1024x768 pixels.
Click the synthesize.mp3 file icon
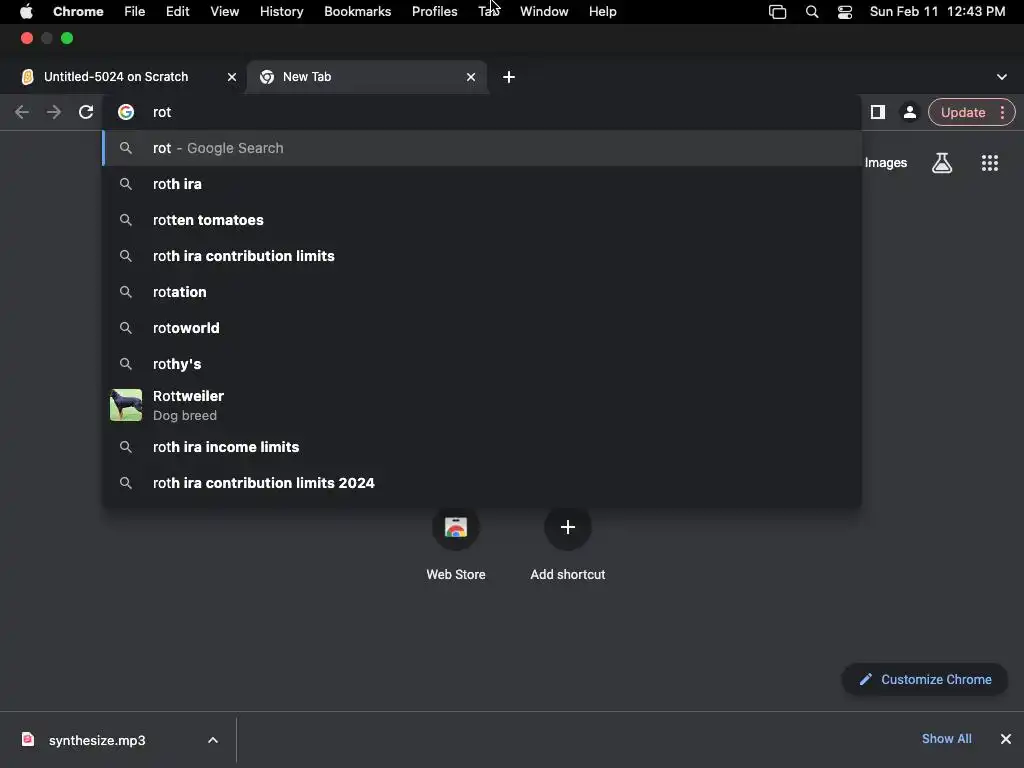[x=27, y=739]
